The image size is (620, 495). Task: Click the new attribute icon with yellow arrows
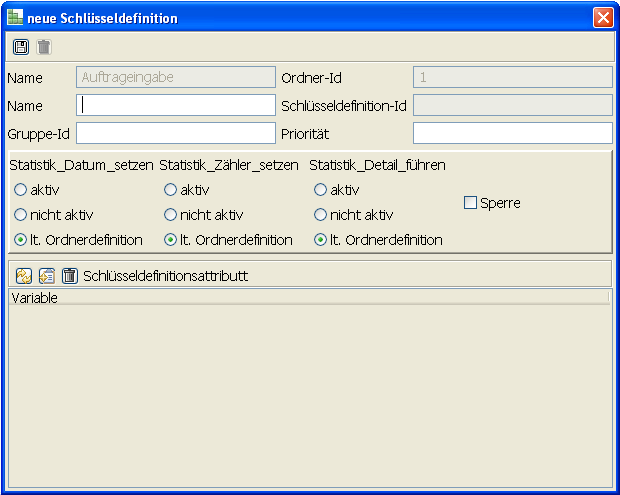pos(24,275)
